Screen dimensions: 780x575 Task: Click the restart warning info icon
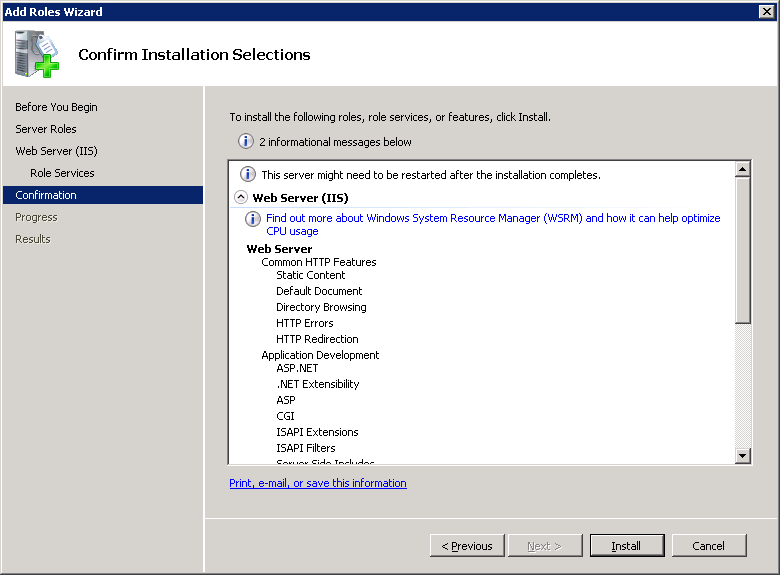point(248,174)
